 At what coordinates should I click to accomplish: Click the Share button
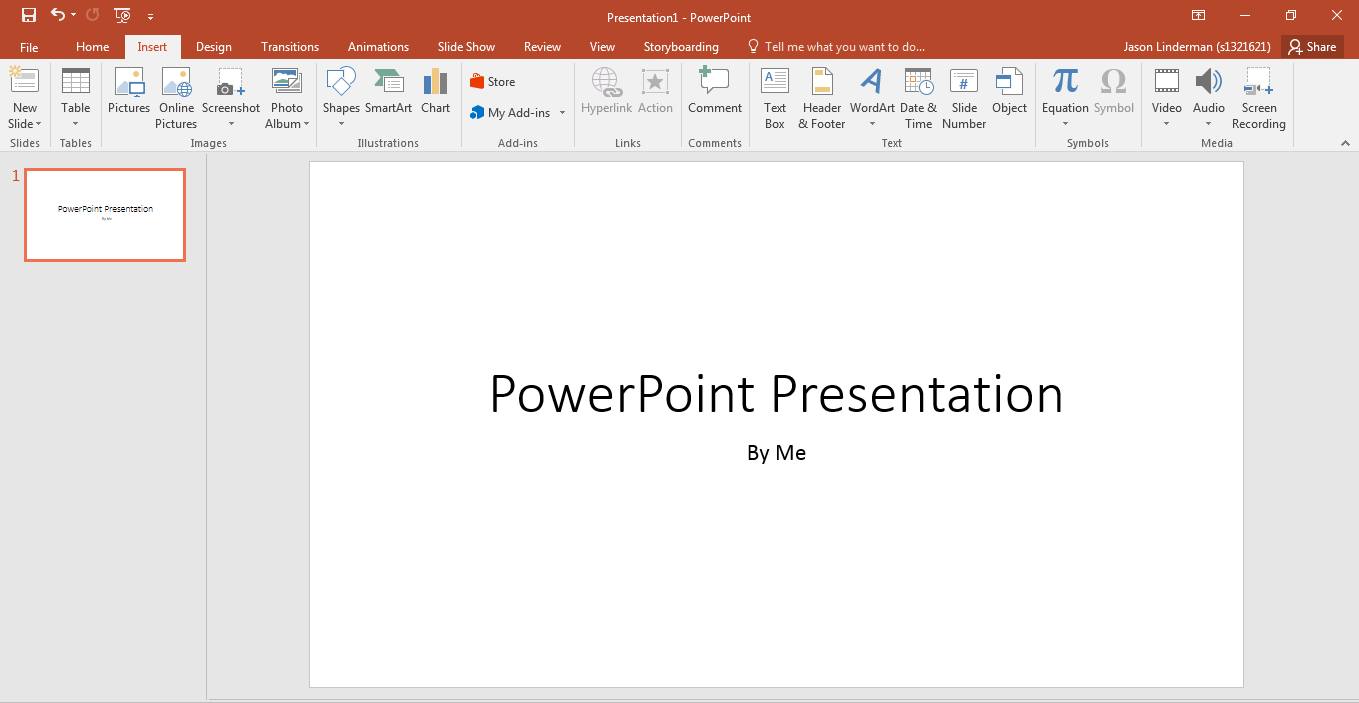coord(1312,46)
